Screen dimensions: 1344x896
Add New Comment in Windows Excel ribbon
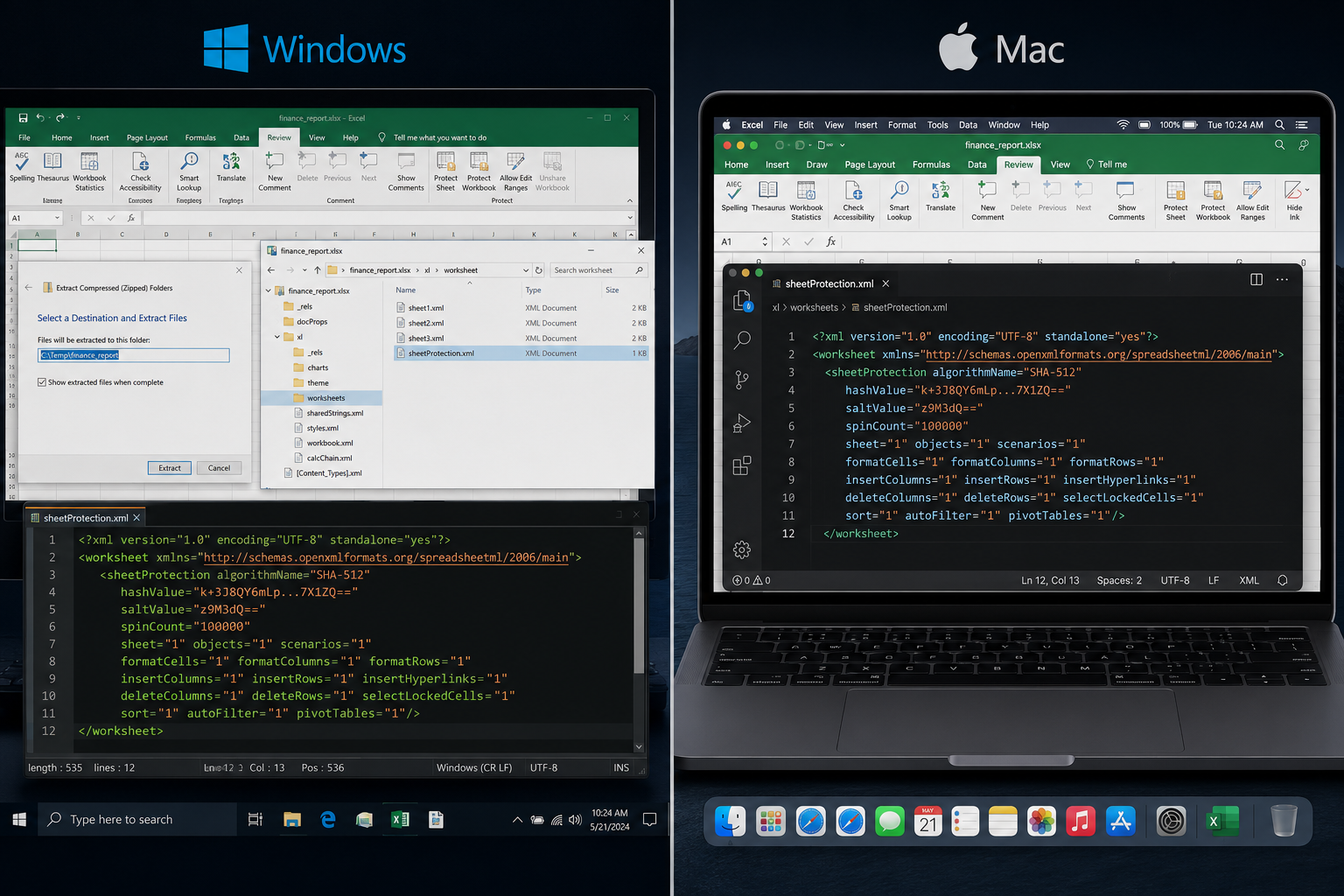(275, 171)
